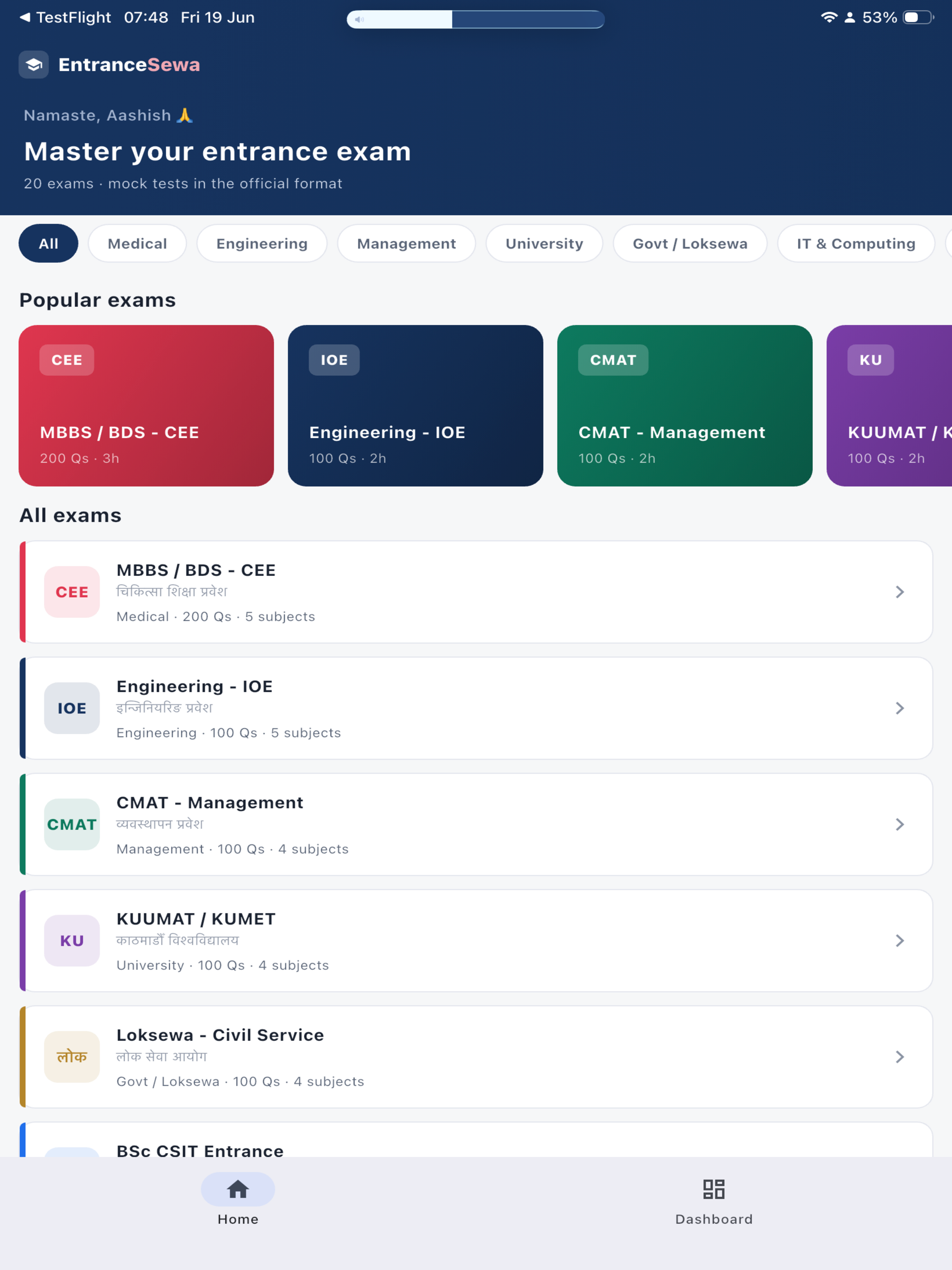
Task: Filter exams by University
Action: (544, 244)
